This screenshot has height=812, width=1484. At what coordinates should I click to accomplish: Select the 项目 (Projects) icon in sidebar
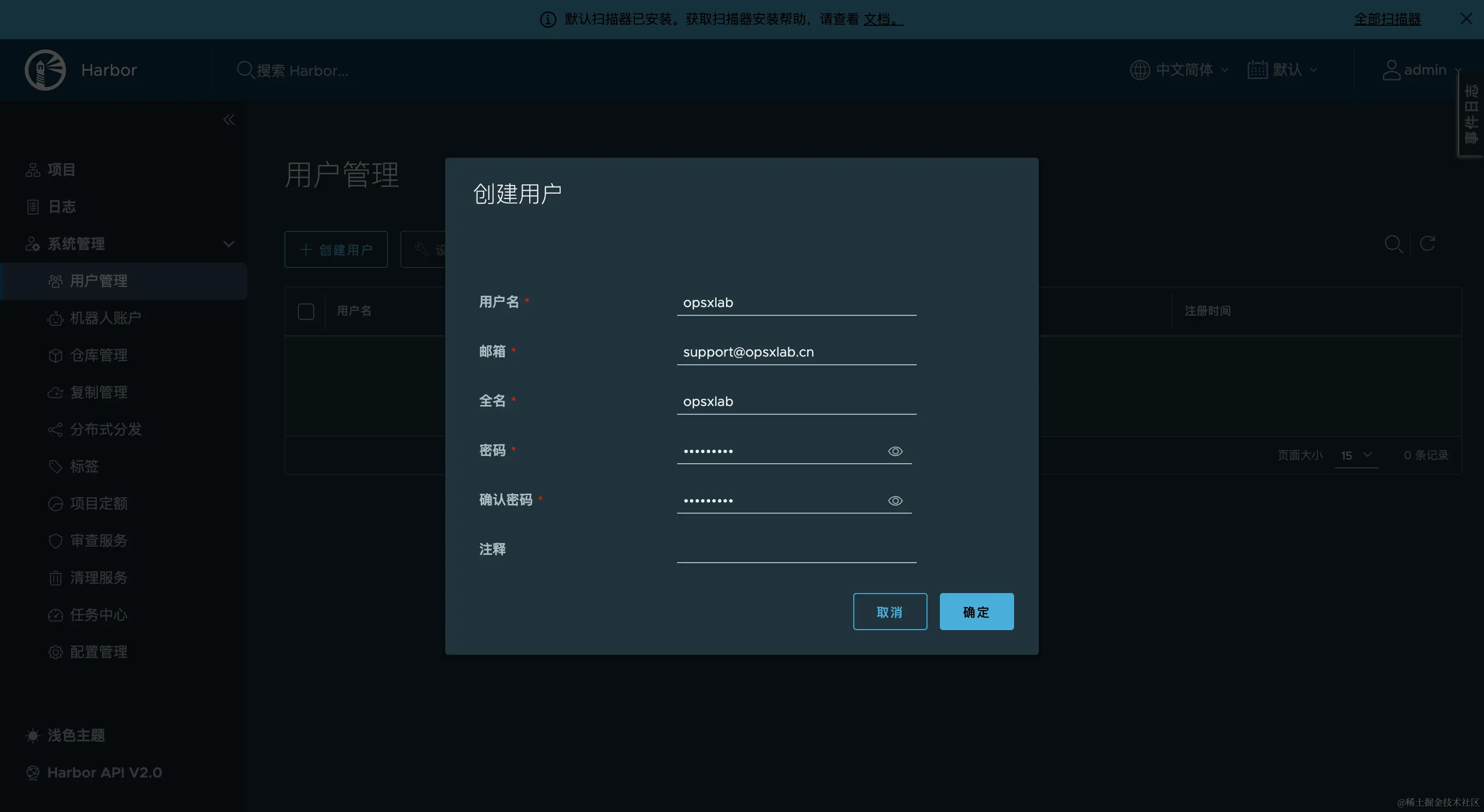(x=33, y=170)
